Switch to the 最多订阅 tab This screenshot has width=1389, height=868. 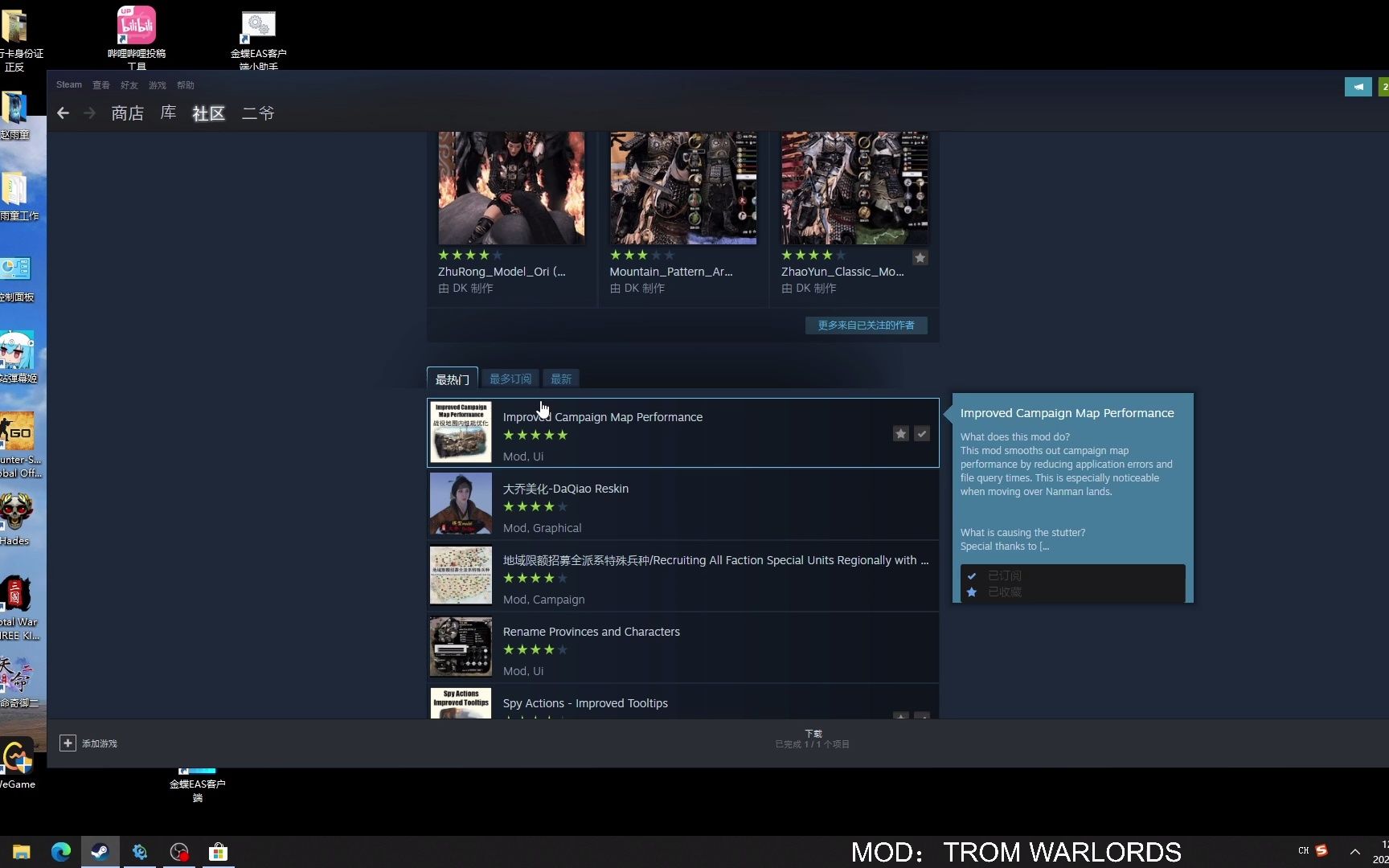(510, 379)
